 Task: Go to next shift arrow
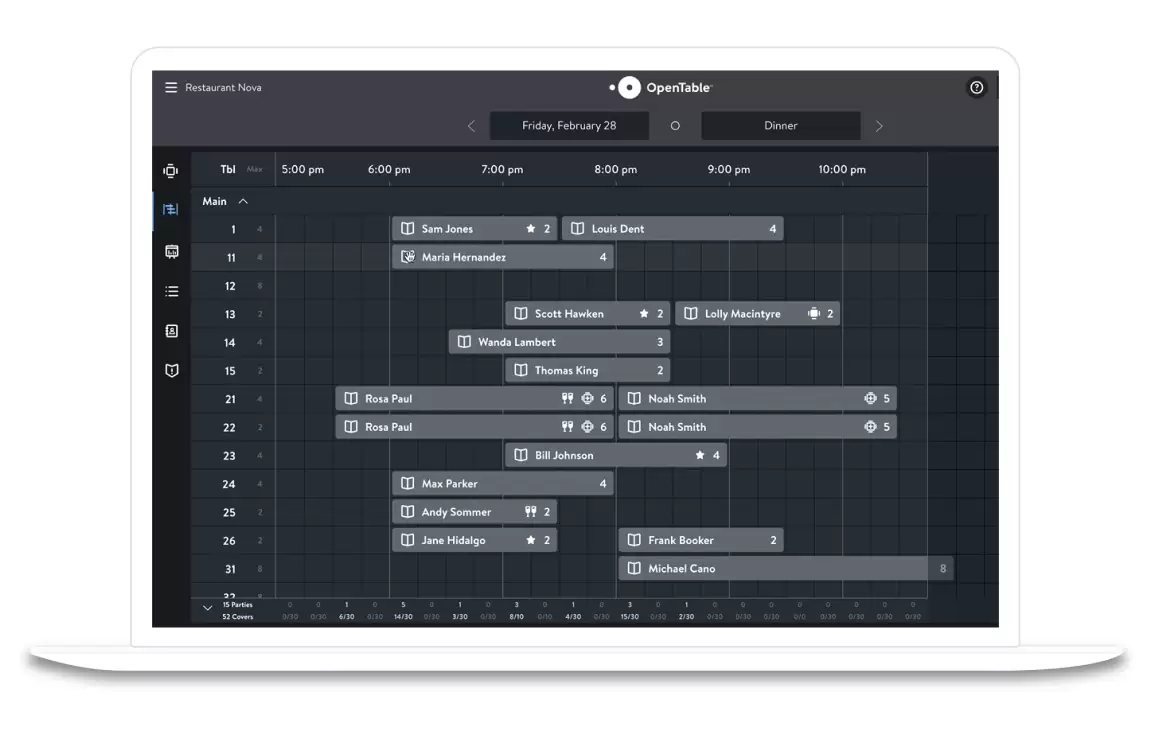point(879,126)
